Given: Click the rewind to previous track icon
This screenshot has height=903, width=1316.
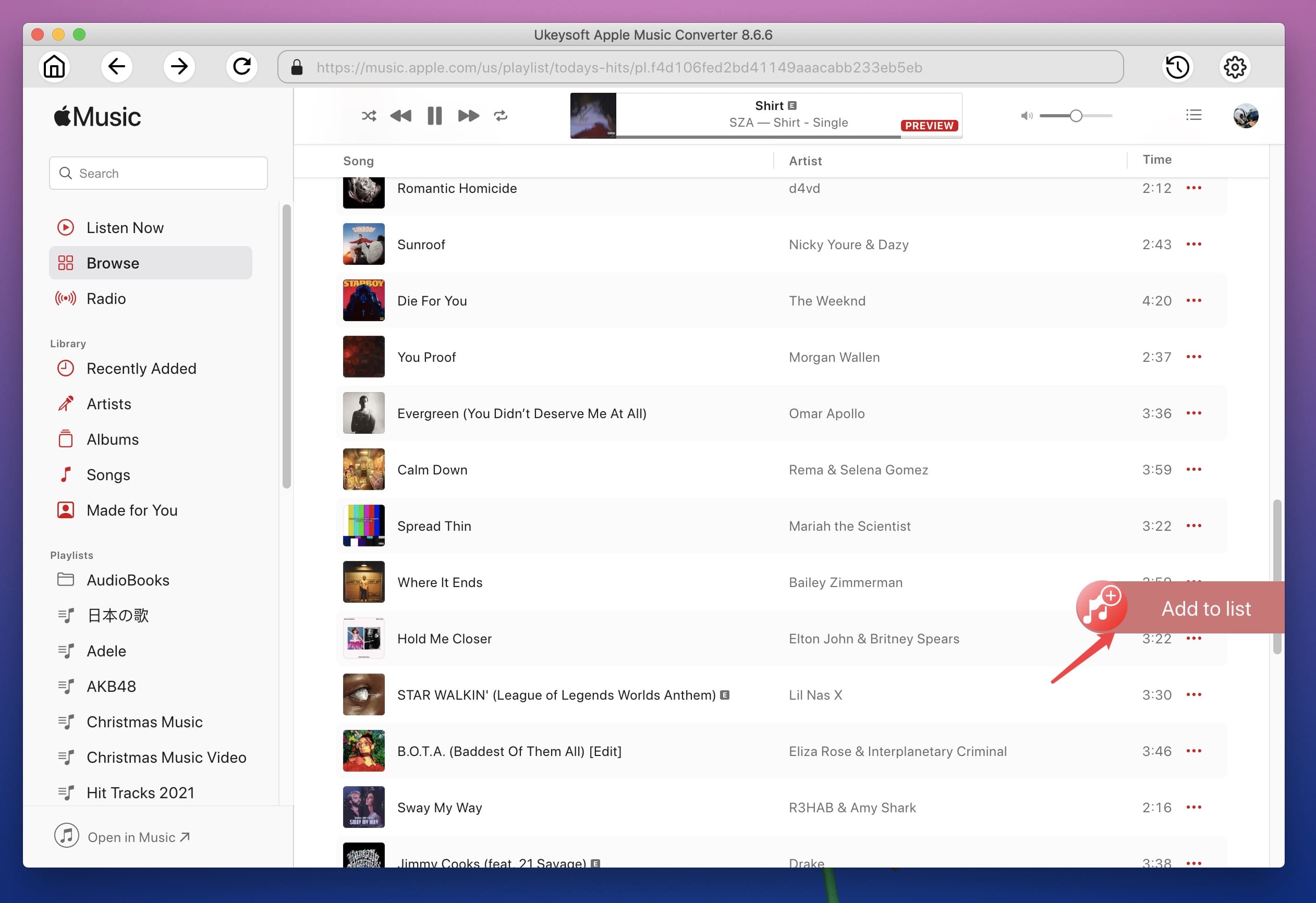Looking at the screenshot, I should 401,115.
